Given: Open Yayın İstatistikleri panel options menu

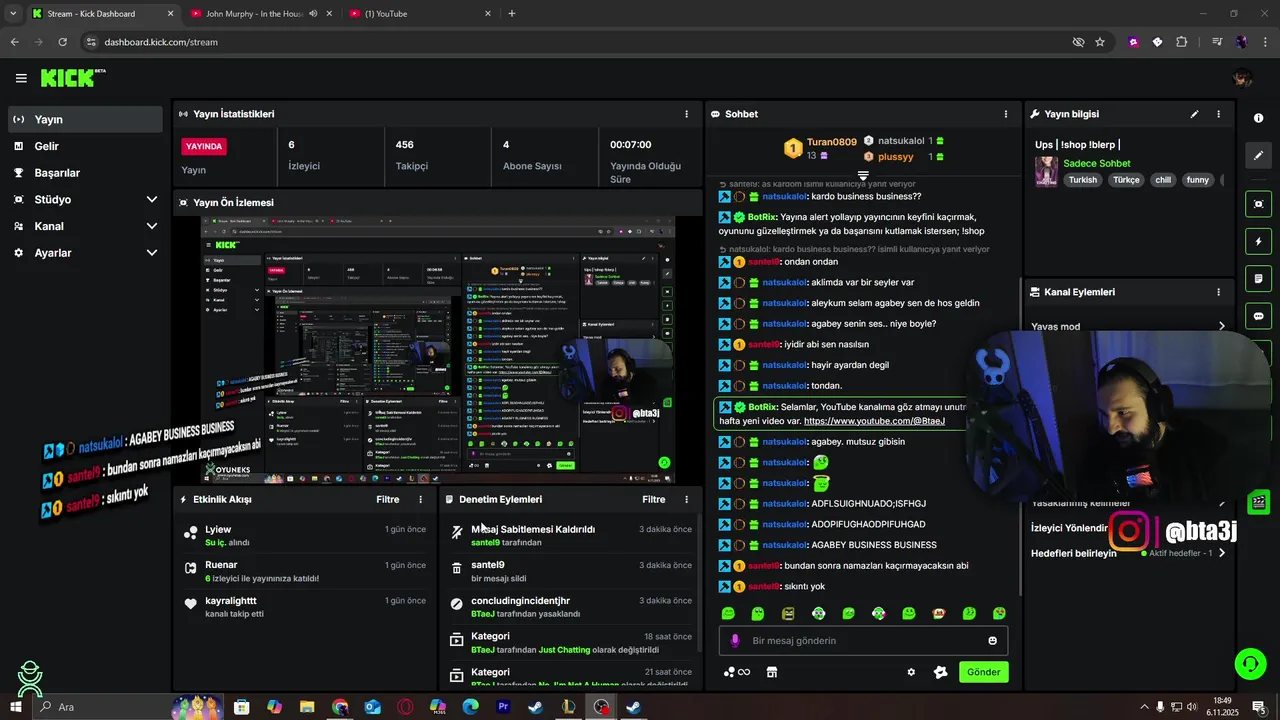Looking at the screenshot, I should click(x=686, y=114).
